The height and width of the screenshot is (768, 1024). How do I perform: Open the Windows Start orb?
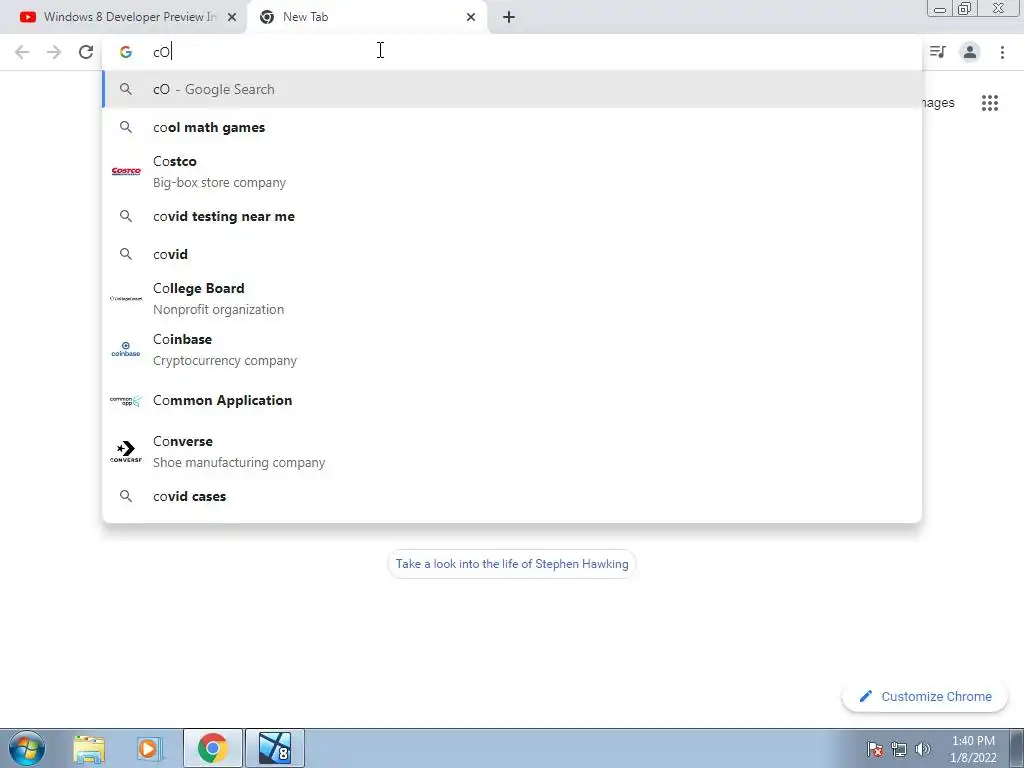tap(27, 748)
